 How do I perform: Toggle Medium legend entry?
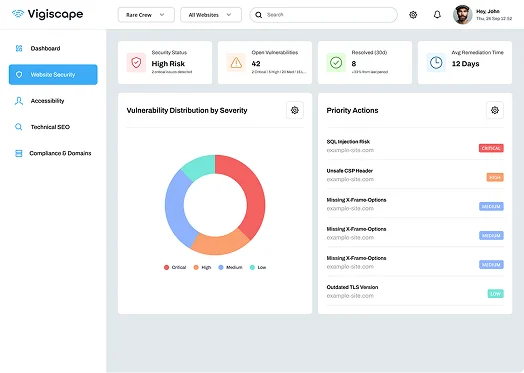tap(230, 267)
